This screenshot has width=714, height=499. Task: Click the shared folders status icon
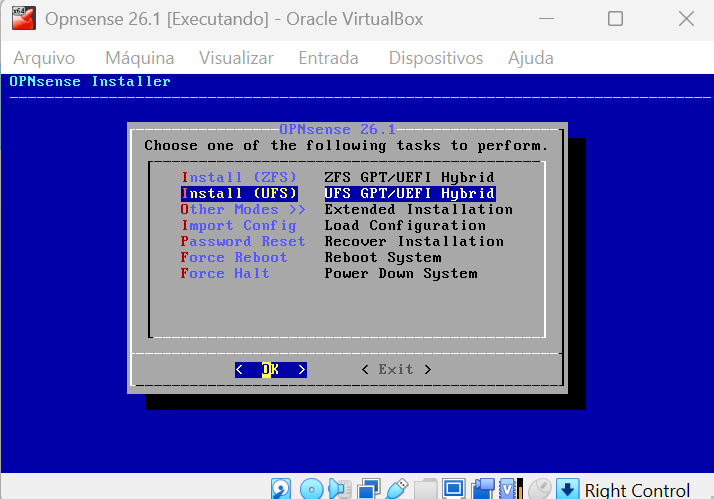(x=425, y=489)
